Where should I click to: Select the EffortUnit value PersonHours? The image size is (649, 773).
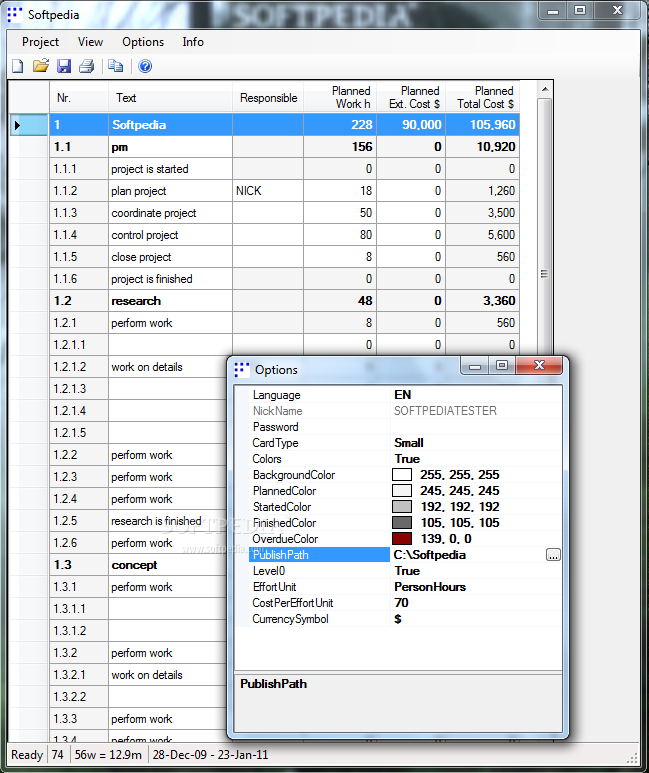[x=476, y=587]
